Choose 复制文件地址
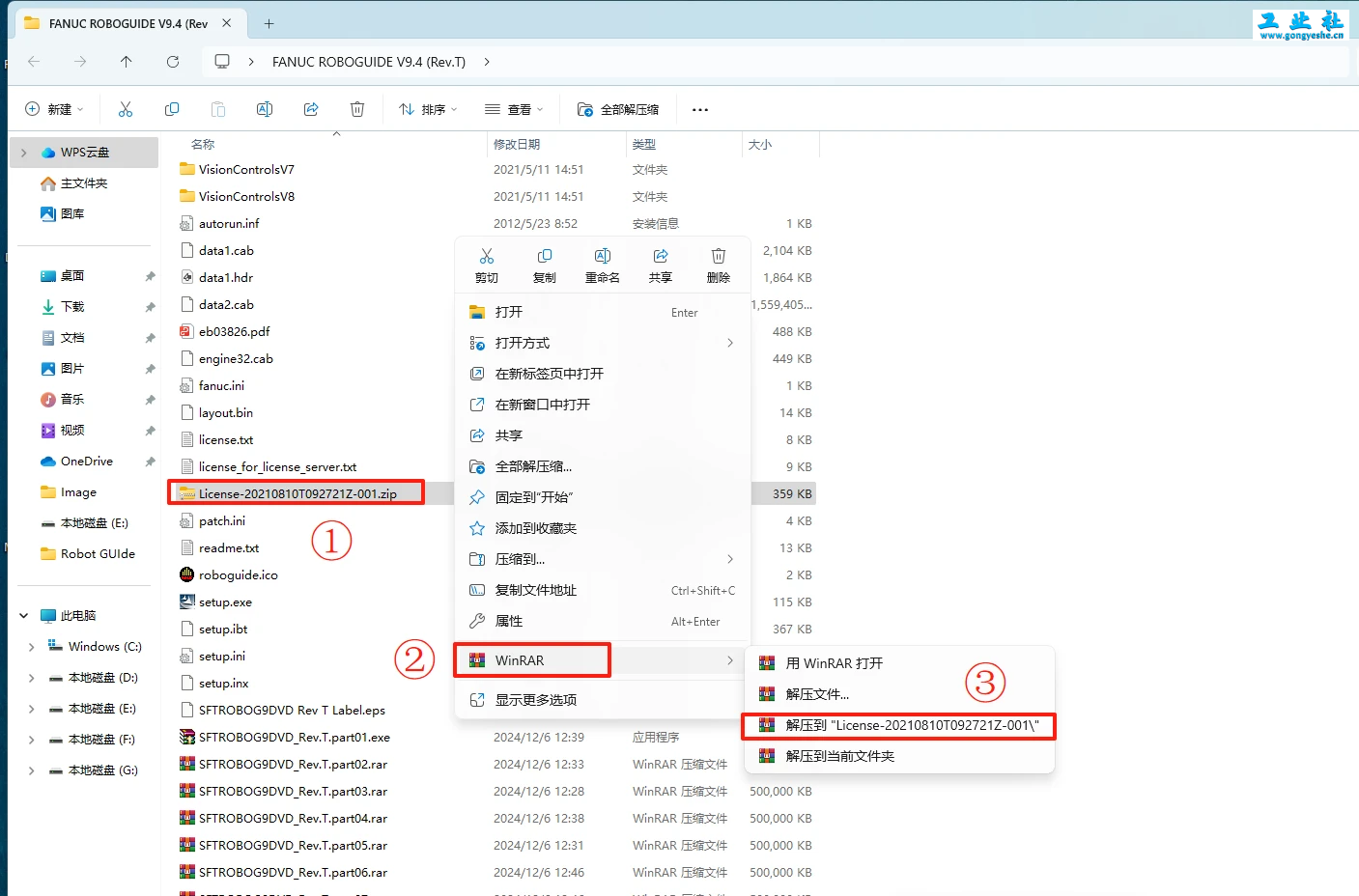1359x896 pixels. [602, 590]
